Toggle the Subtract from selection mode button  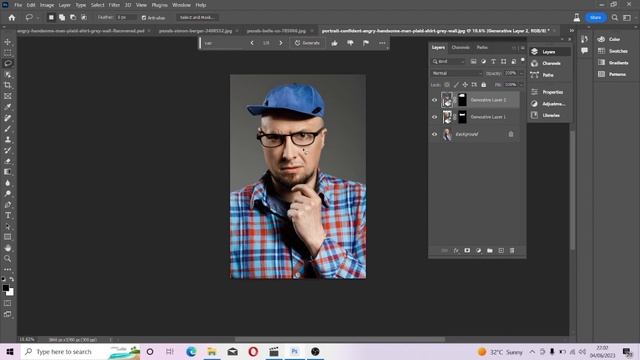[73, 18]
